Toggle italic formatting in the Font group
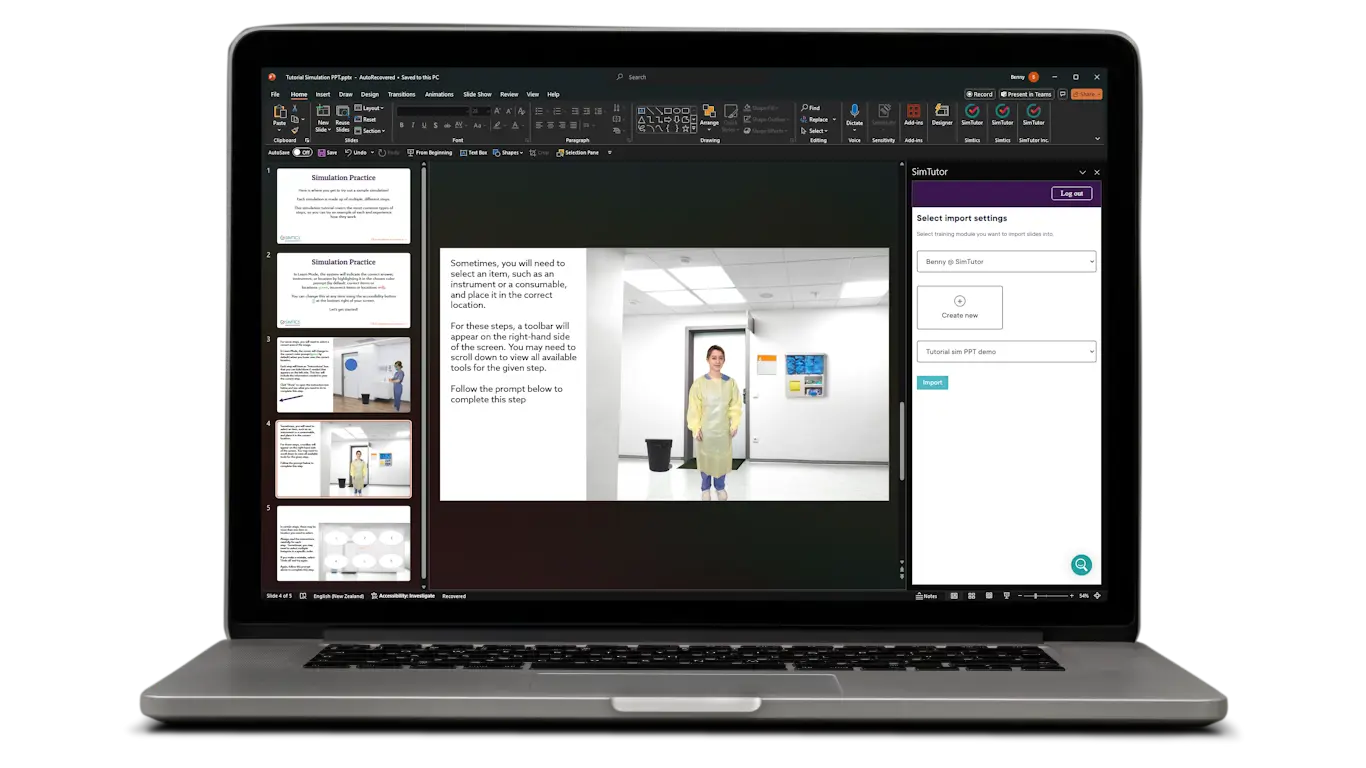Viewport: 1366px width, 768px height. (x=412, y=125)
